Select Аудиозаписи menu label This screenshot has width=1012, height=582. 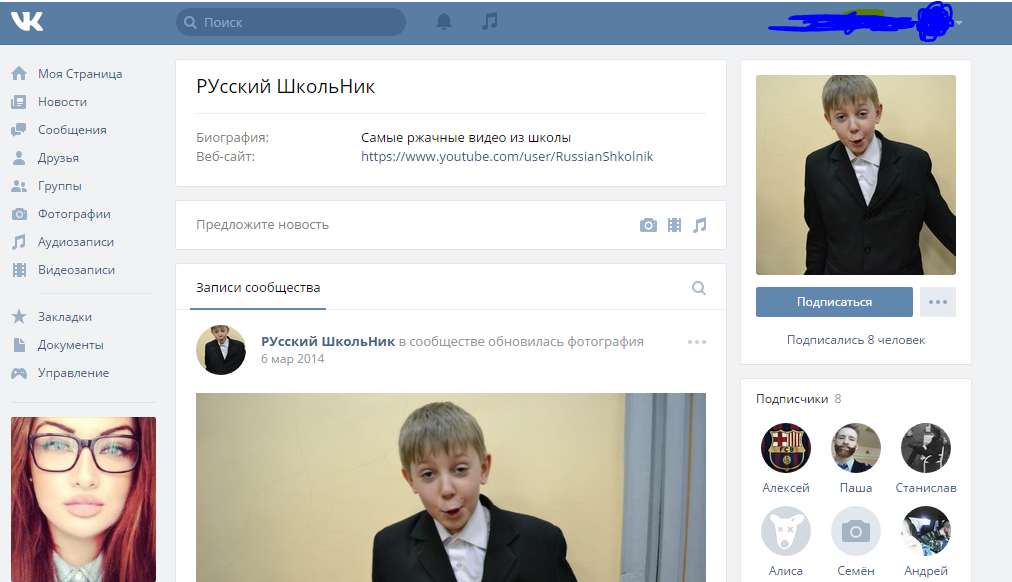point(76,242)
